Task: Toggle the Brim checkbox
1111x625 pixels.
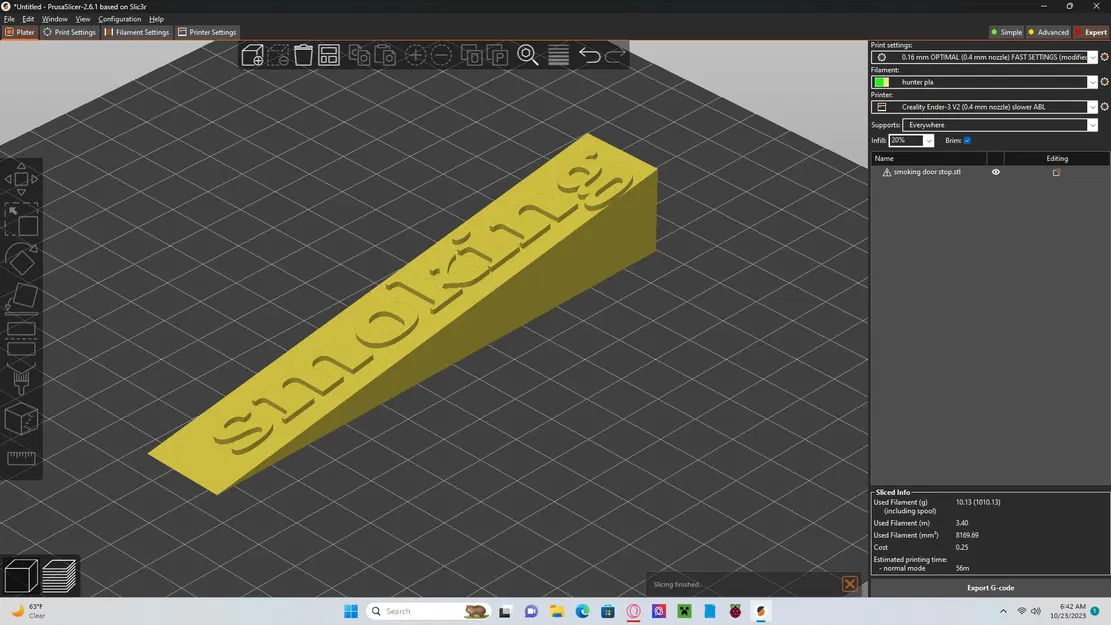Action: coord(967,140)
